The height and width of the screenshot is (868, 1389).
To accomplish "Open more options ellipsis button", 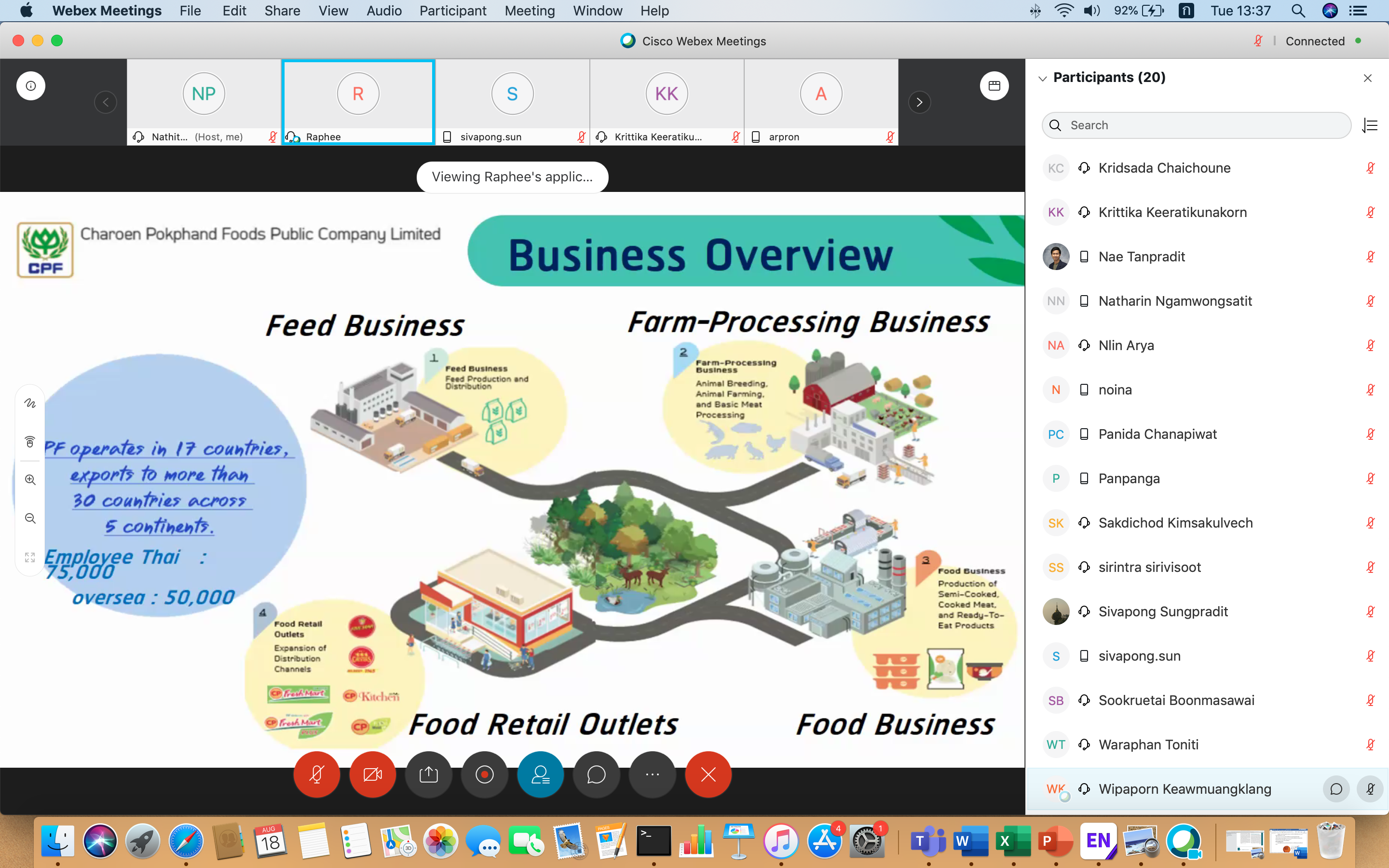I will point(652,774).
